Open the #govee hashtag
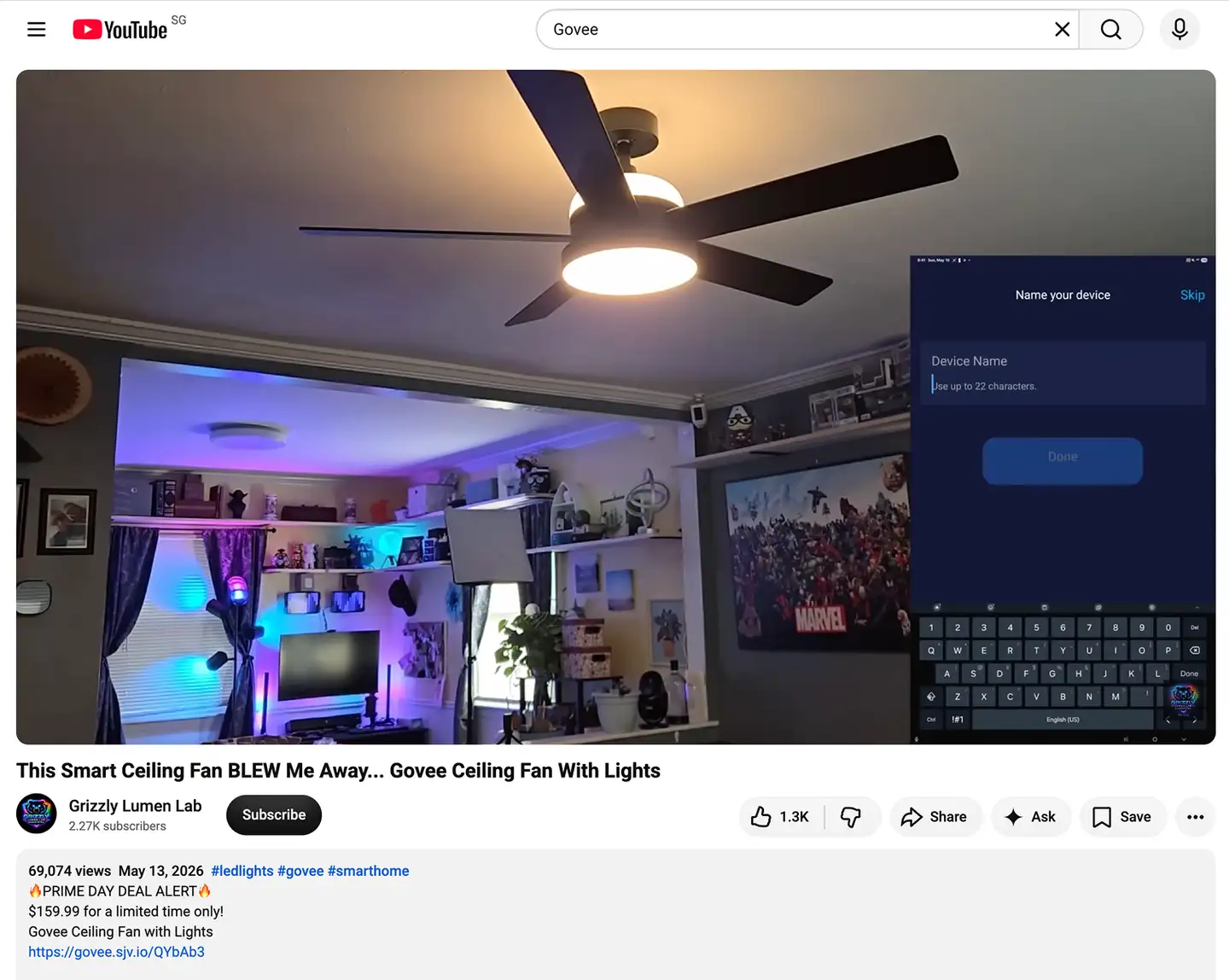 coord(300,871)
